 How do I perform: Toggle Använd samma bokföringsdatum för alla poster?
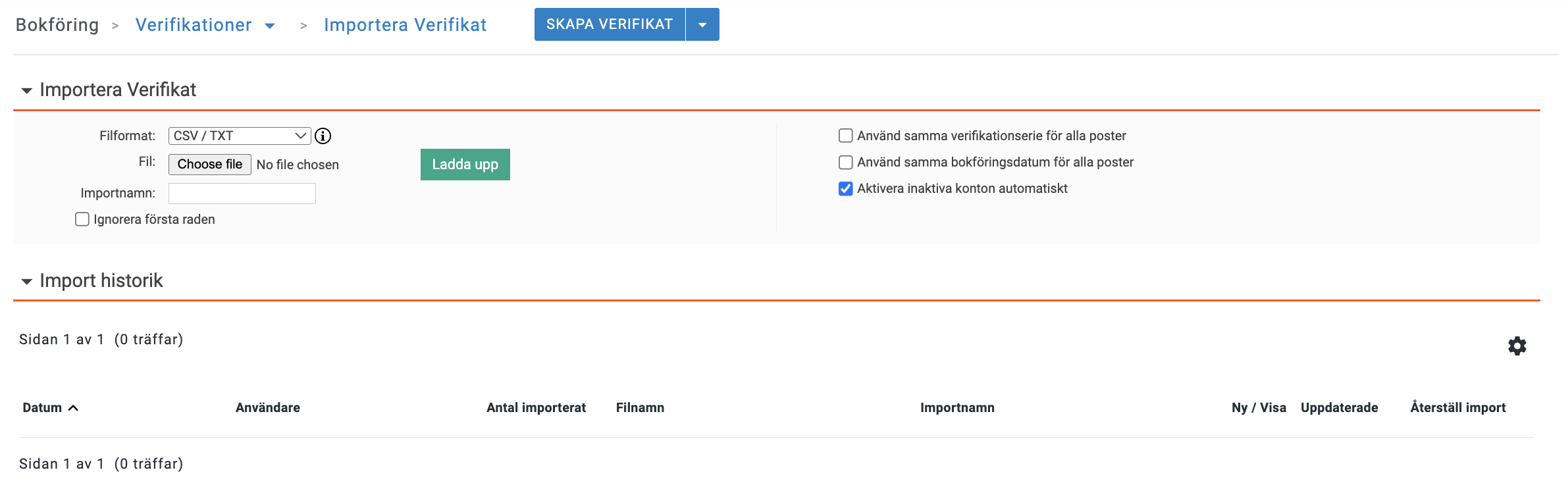tap(845, 162)
